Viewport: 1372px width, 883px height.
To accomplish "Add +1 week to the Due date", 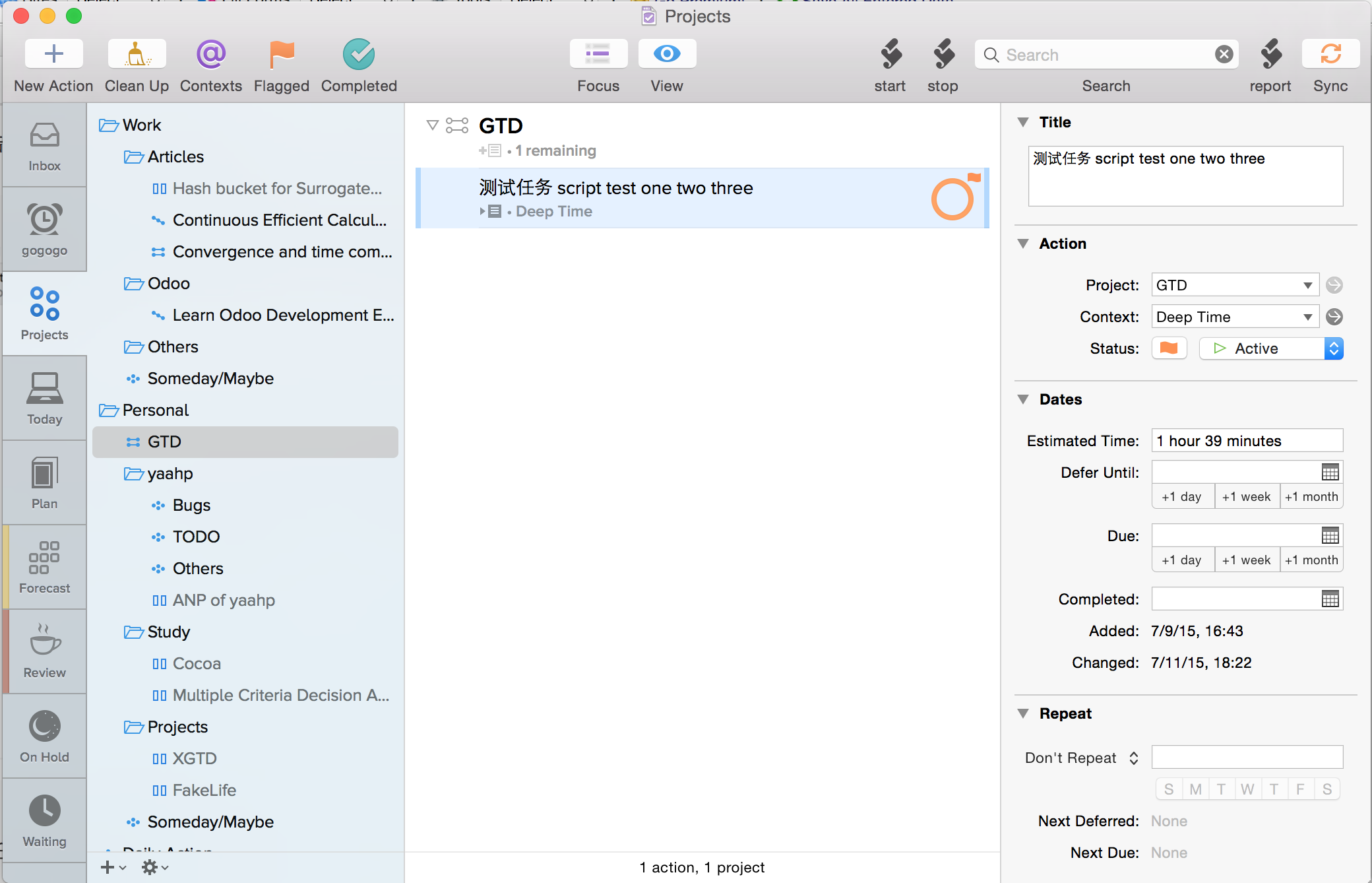I will point(1246,560).
